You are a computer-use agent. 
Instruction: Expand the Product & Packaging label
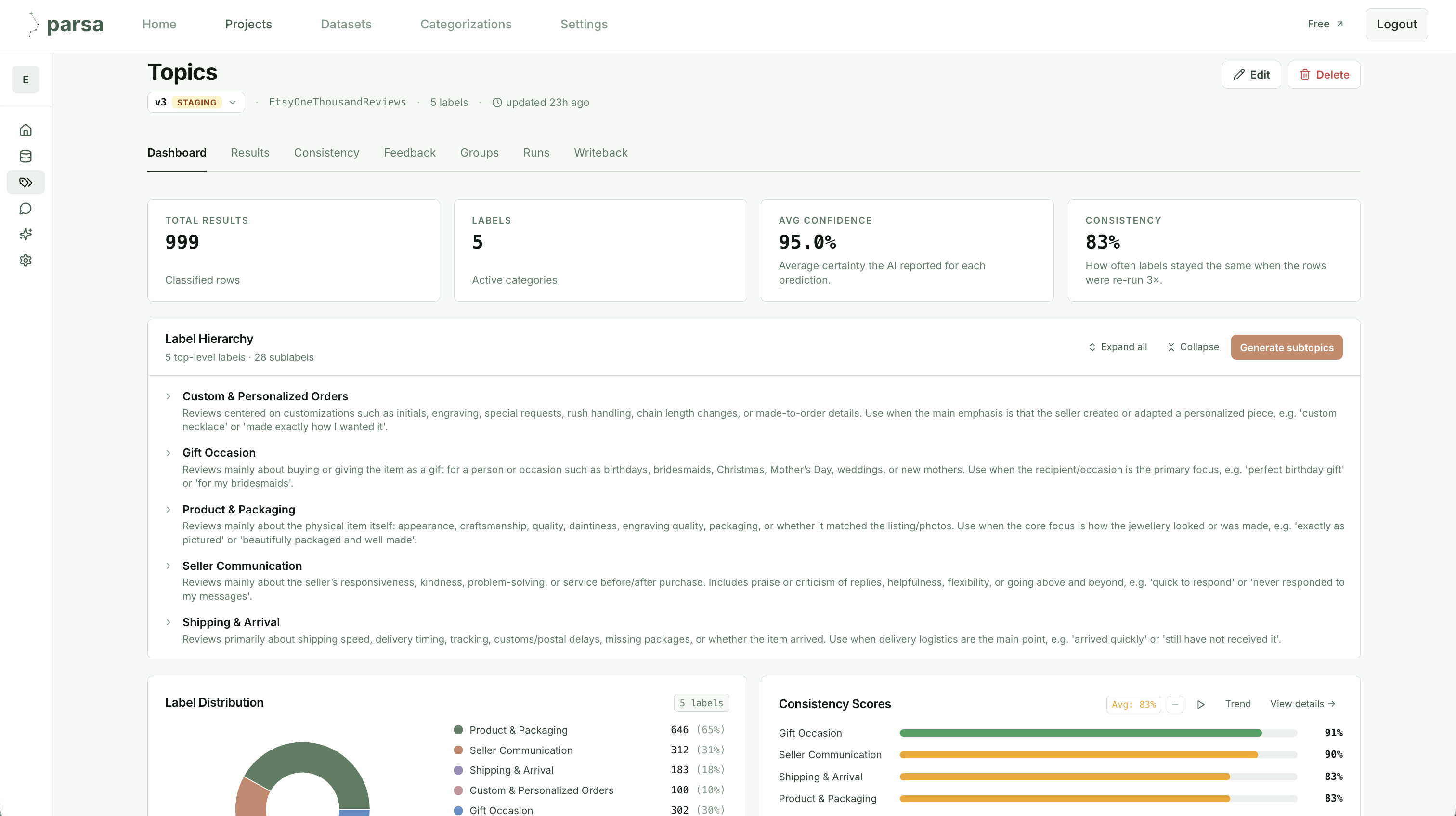[x=168, y=510]
